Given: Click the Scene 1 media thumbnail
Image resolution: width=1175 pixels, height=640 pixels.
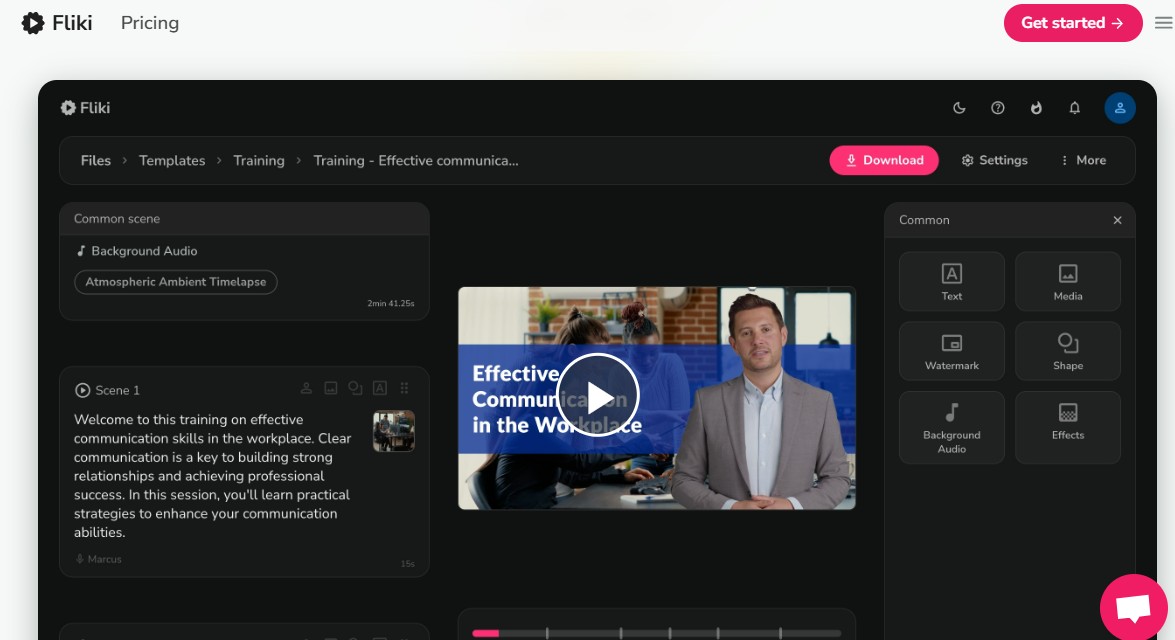Looking at the screenshot, I should (x=393, y=431).
